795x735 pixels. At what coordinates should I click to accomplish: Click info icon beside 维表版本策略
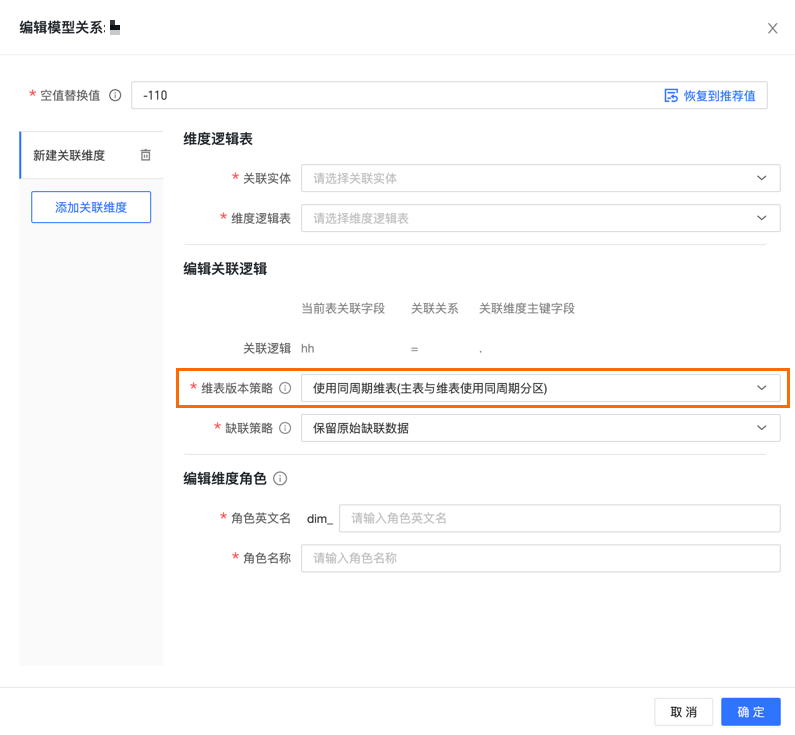coord(285,388)
